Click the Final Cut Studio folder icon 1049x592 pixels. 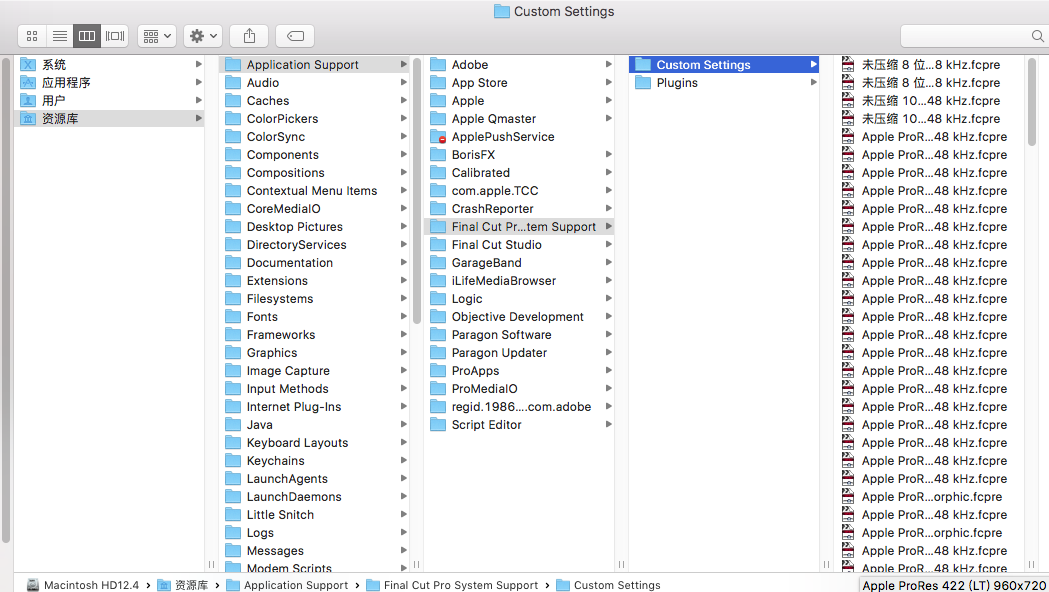tap(438, 245)
